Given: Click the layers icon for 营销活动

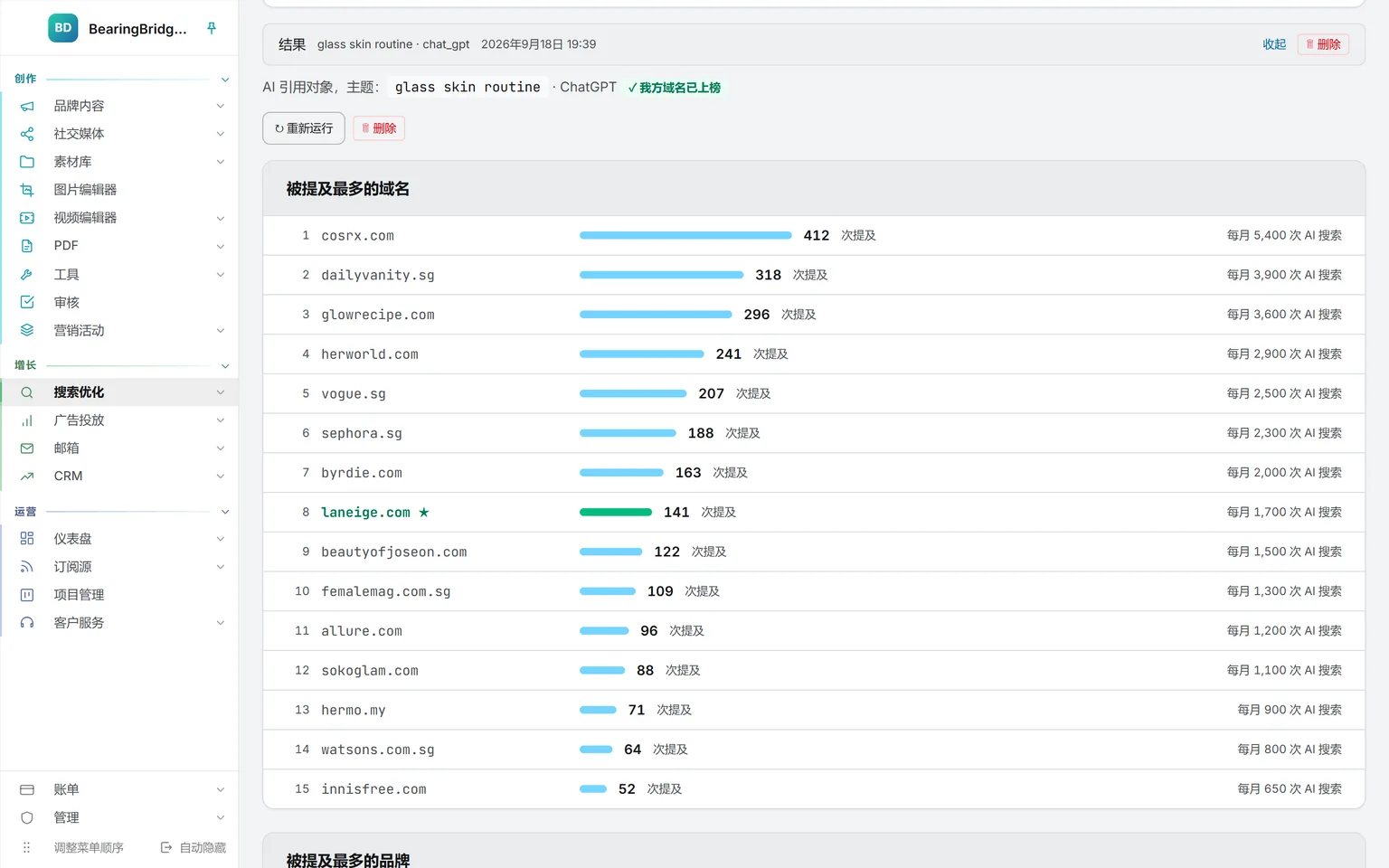Looking at the screenshot, I should (x=27, y=330).
